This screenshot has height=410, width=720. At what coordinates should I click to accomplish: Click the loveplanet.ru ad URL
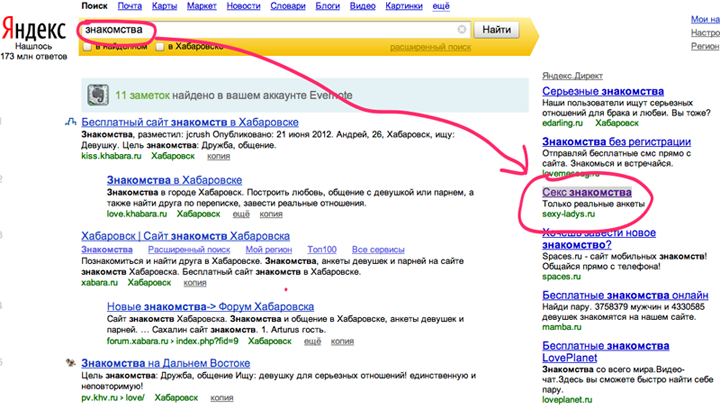567,399
